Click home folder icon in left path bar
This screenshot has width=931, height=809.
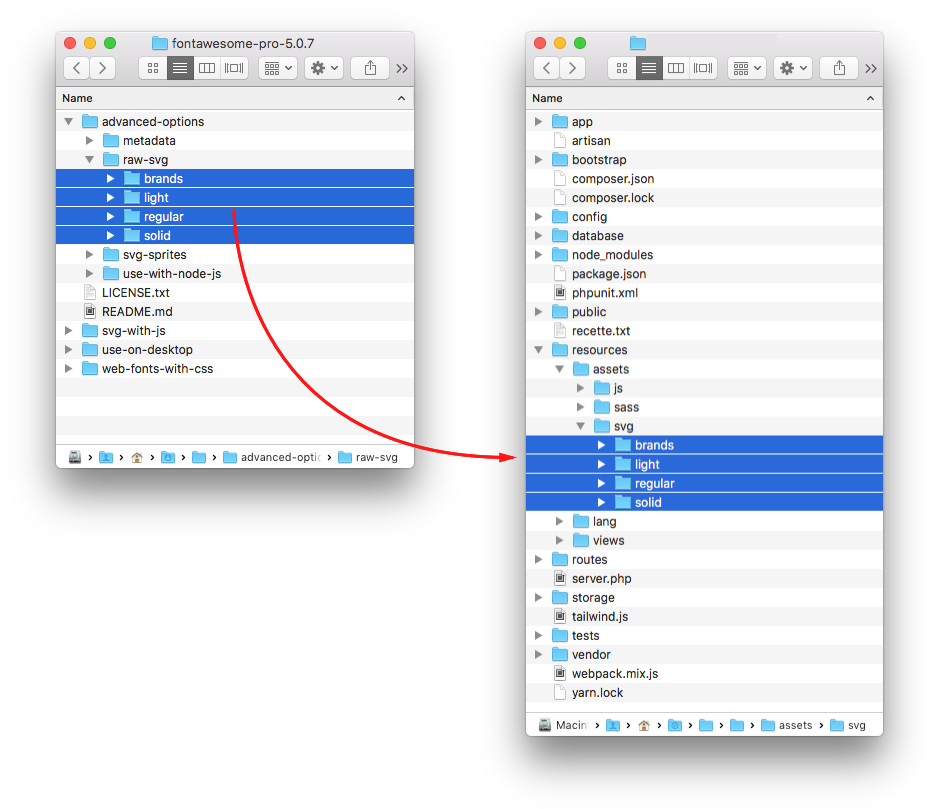click(137, 457)
